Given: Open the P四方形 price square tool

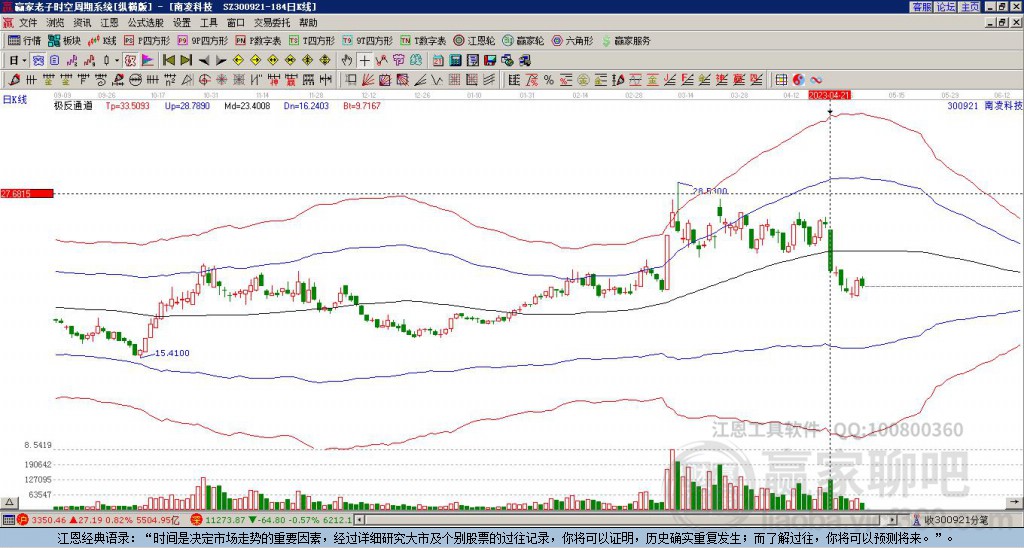Looking at the screenshot, I should (147, 40).
